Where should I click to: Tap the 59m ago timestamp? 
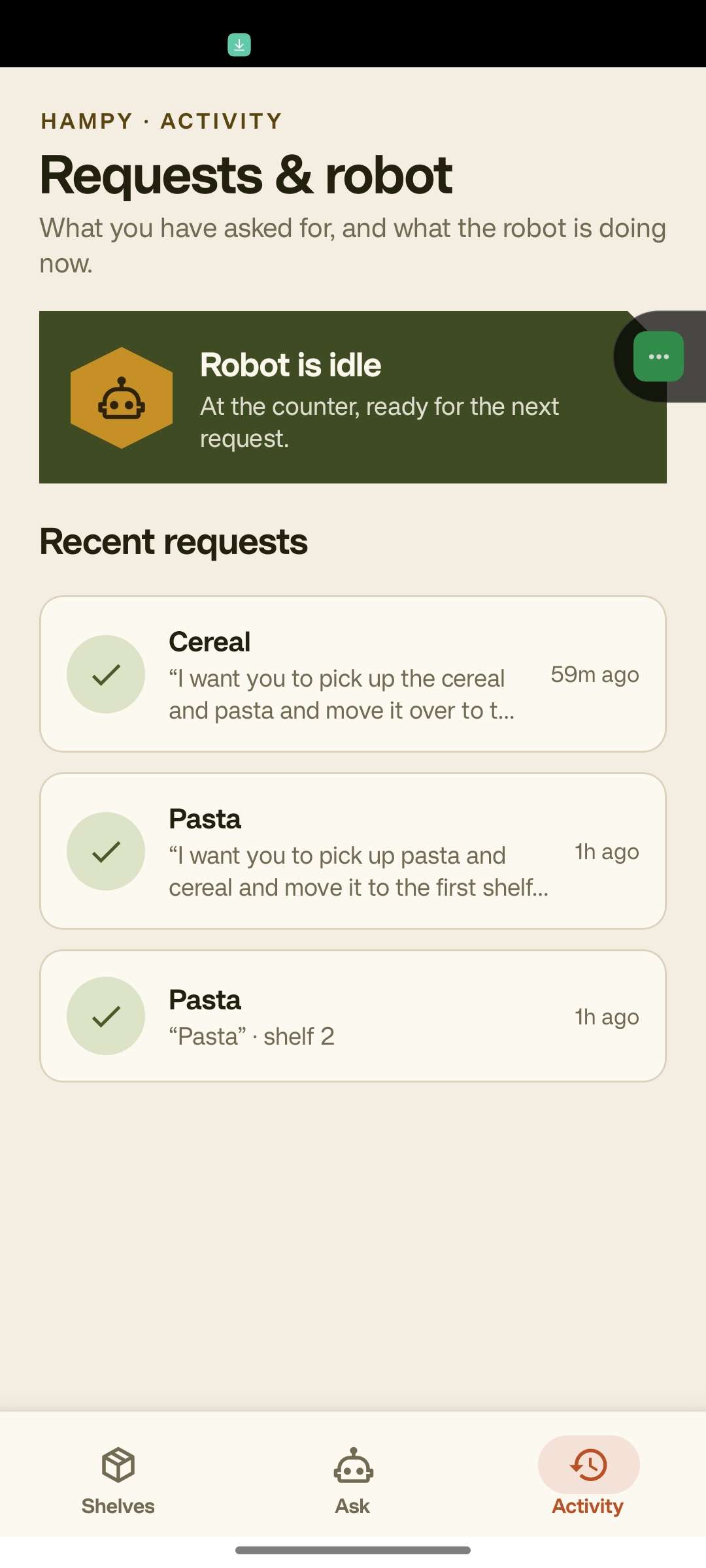point(595,674)
